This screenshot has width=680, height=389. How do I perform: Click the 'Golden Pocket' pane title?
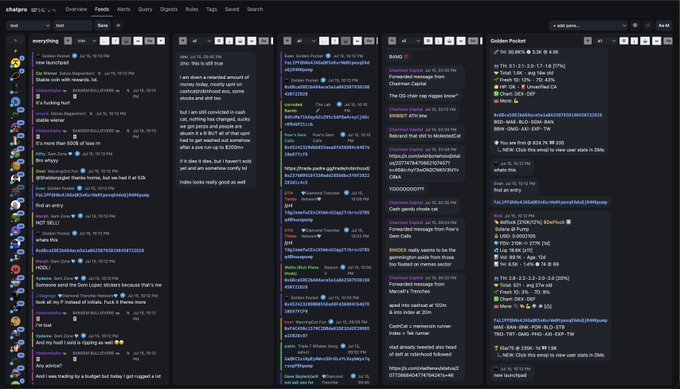508,41
